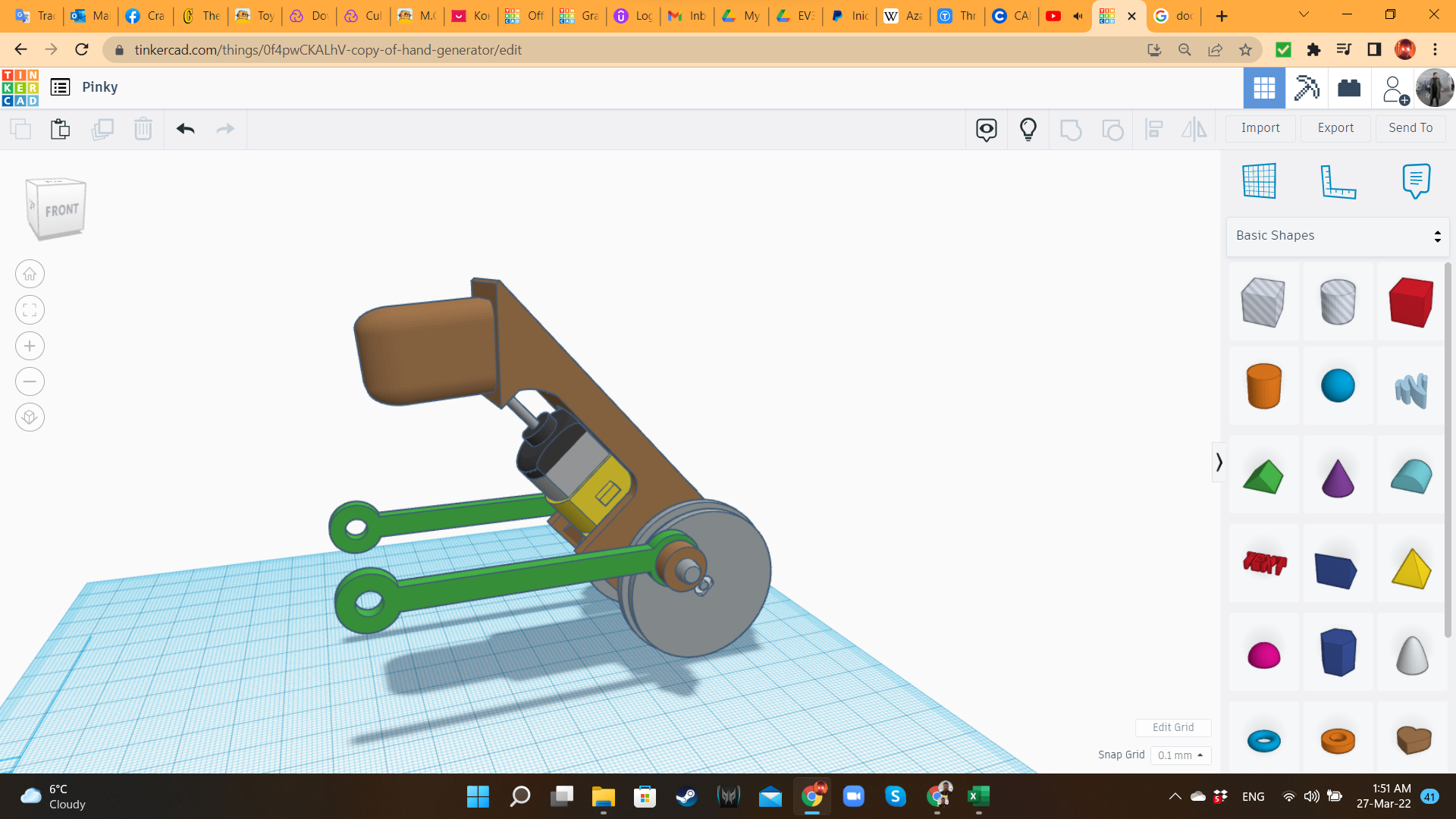Toggle orthographic perspective view cube icon
Viewport: 1456px width, 819px height.
pyautogui.click(x=30, y=417)
